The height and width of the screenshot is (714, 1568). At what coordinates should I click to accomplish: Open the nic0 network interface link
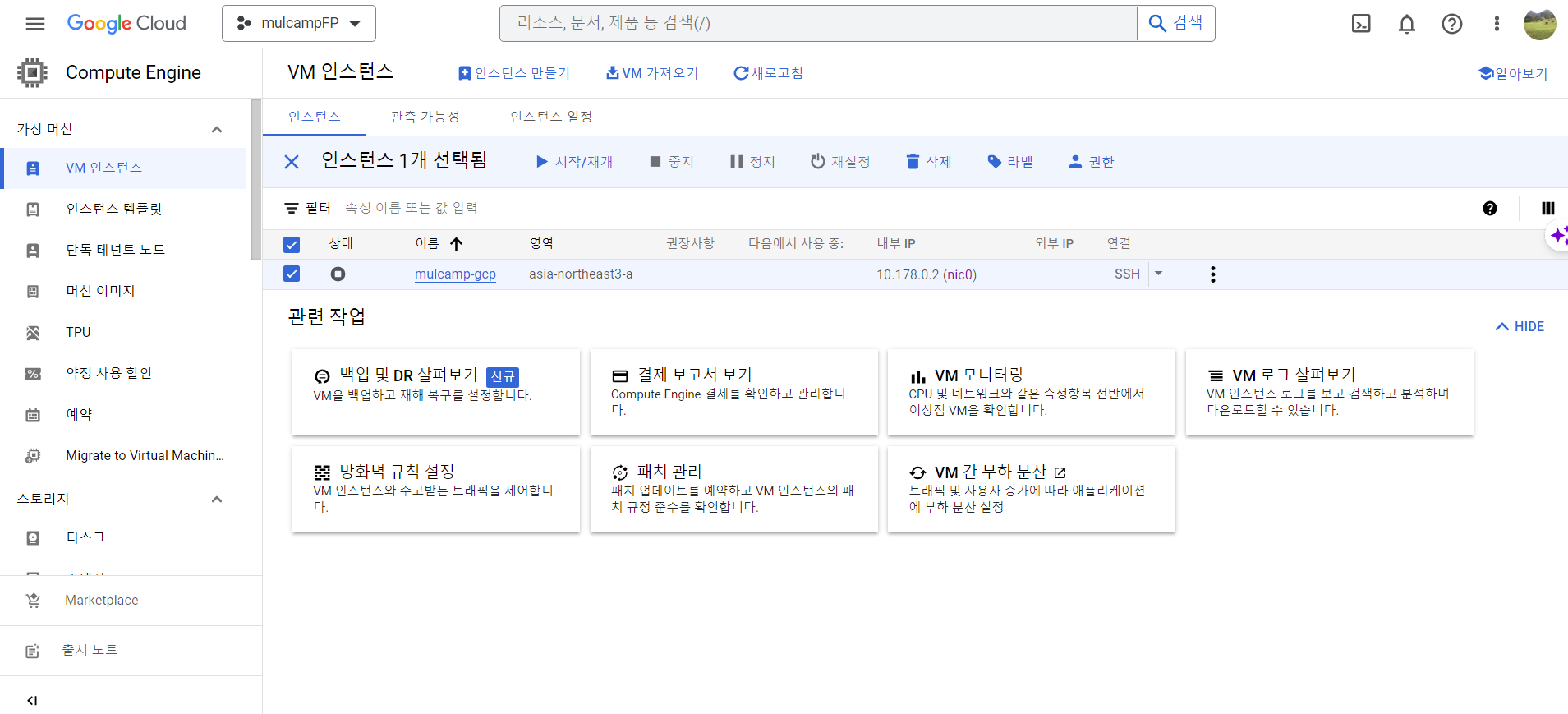(x=959, y=275)
